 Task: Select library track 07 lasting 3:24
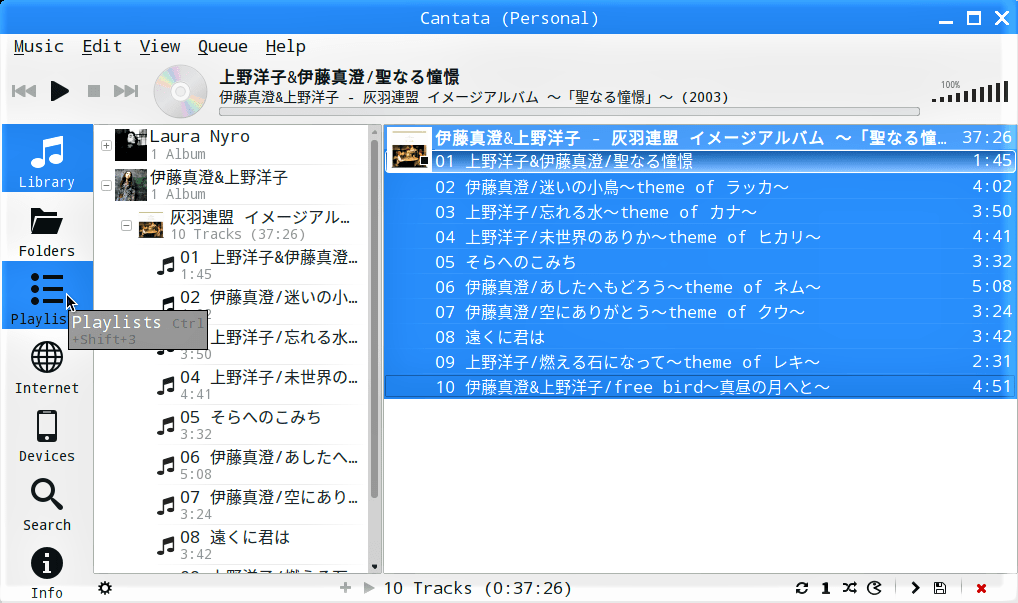pos(260,505)
